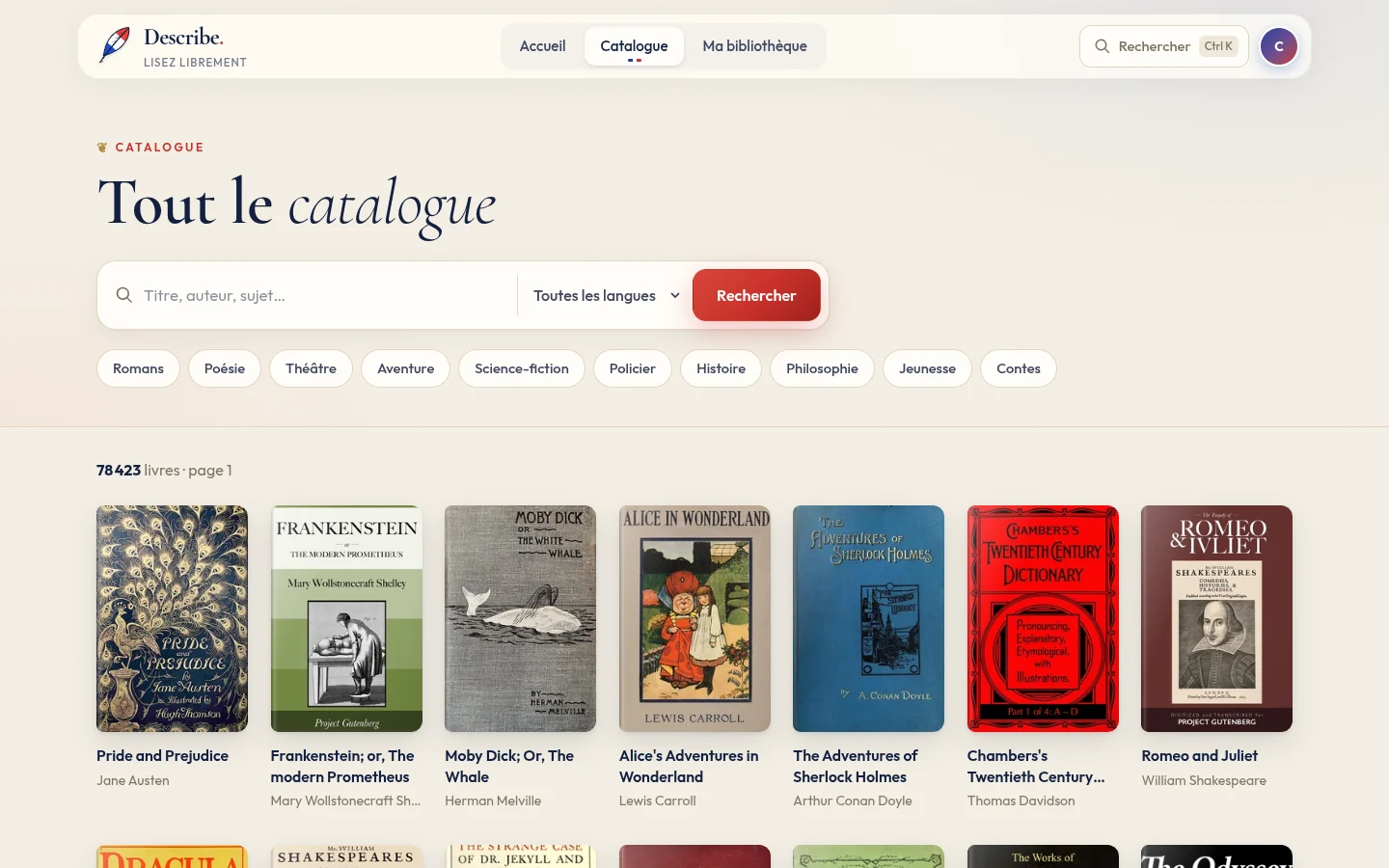The width and height of the screenshot is (1389, 868).
Task: Click the magnifier icon in top Rechercher box
Action: 1102,46
